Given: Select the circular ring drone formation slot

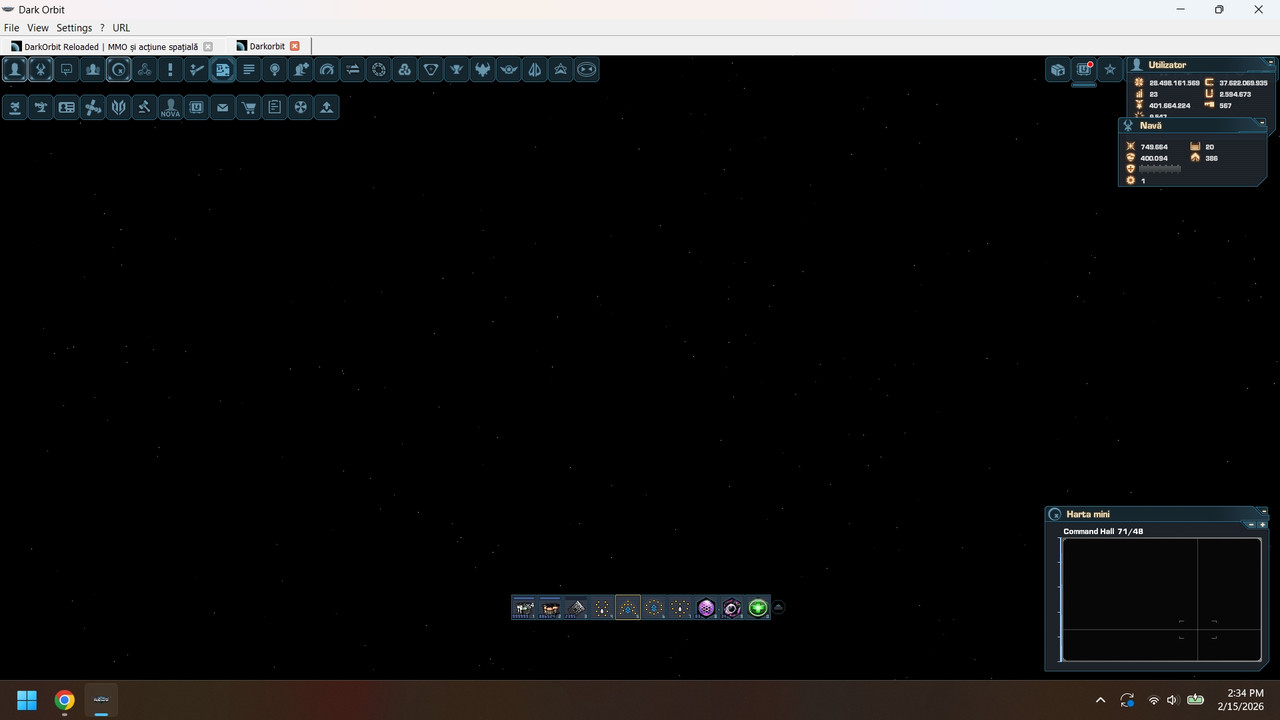Looking at the screenshot, I should [x=654, y=607].
